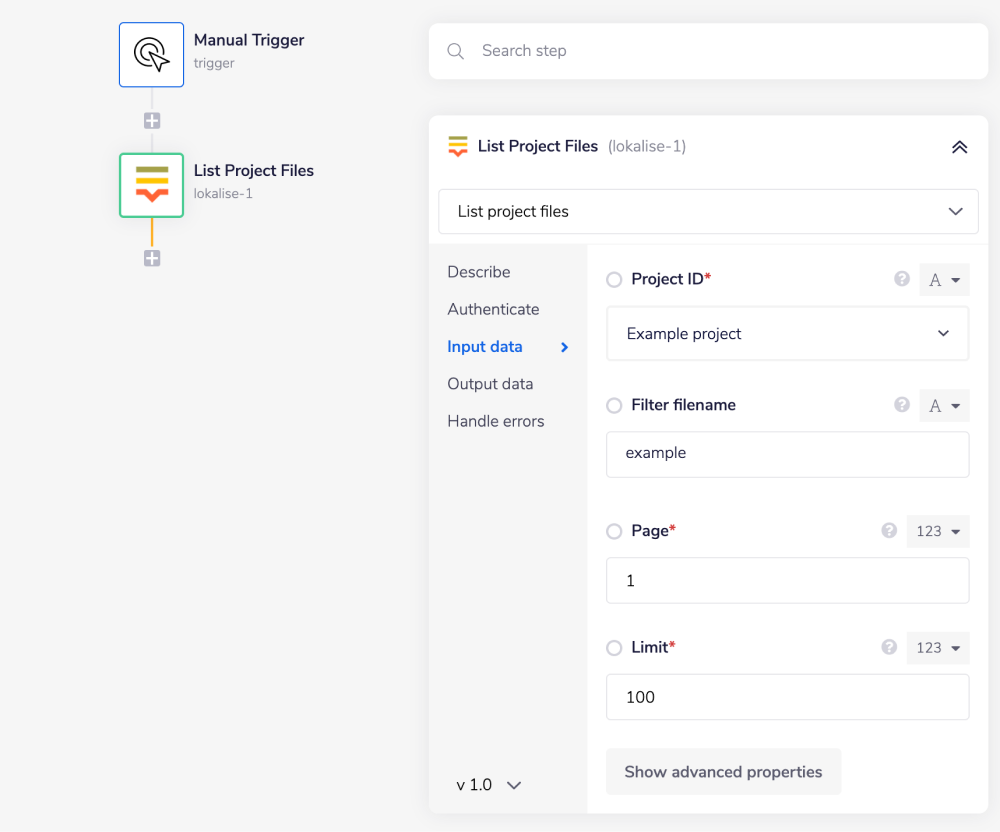Toggle the Filter filename radio button
Screen dimensions: 1000x832
[614, 406]
